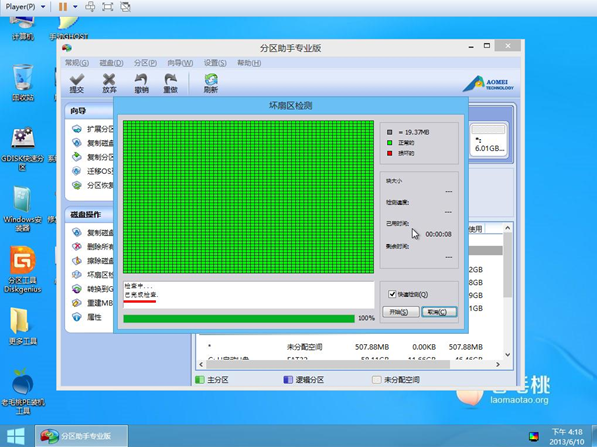
Task: Click the 6.01GB disk thumbnail
Action: click(x=488, y=139)
